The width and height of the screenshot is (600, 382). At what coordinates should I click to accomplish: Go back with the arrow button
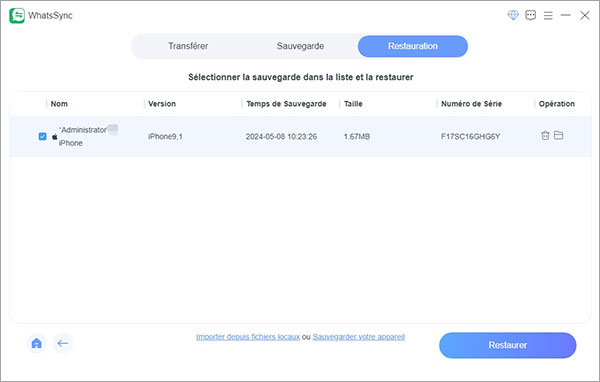coord(62,343)
